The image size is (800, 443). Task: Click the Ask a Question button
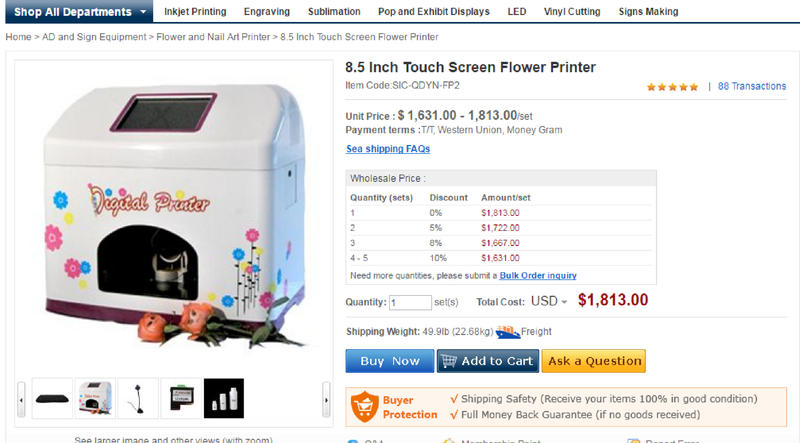tap(593, 361)
